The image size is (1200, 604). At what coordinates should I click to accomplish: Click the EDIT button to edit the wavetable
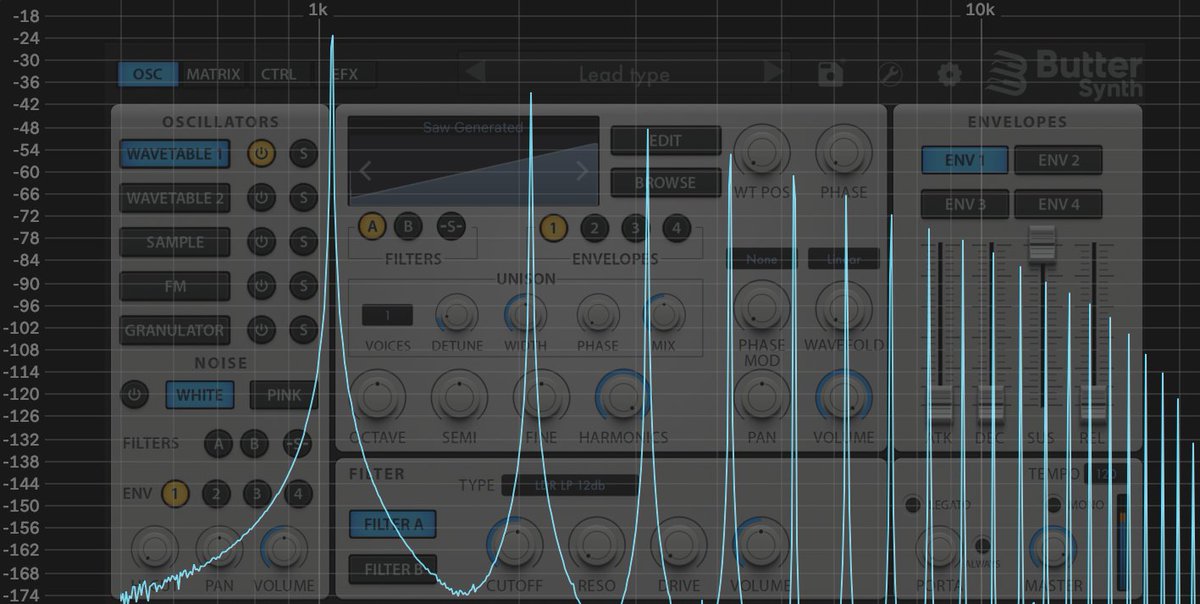(665, 141)
